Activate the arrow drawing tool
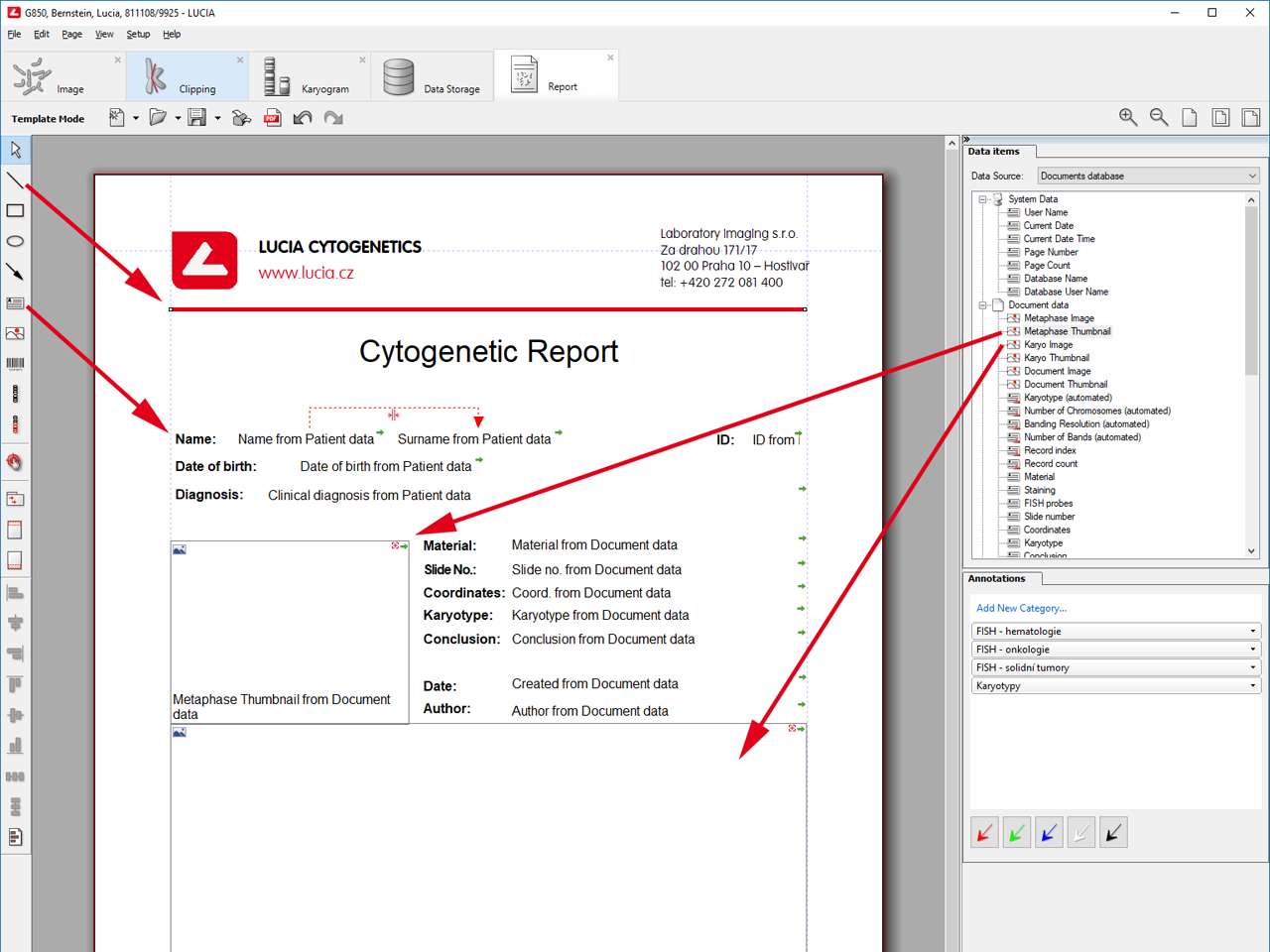 15,272
